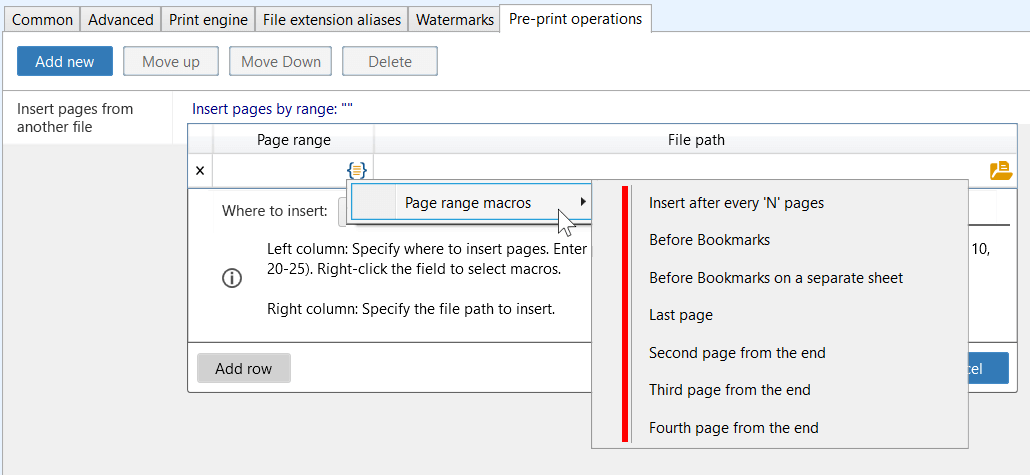
Task: Click the page range macros braces icon
Action: (x=357, y=171)
